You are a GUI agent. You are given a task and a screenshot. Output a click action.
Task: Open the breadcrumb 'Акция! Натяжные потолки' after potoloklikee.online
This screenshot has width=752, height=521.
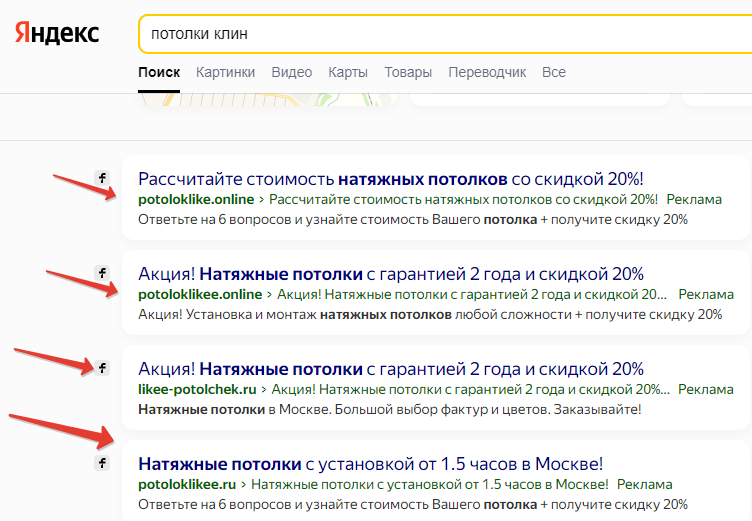(472, 294)
